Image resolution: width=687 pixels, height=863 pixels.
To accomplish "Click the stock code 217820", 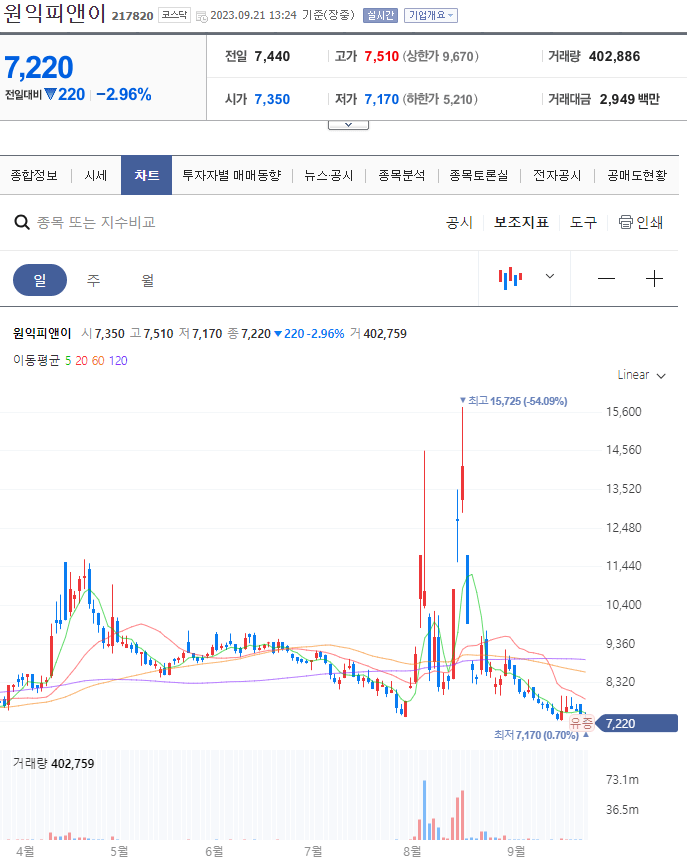I will (132, 16).
